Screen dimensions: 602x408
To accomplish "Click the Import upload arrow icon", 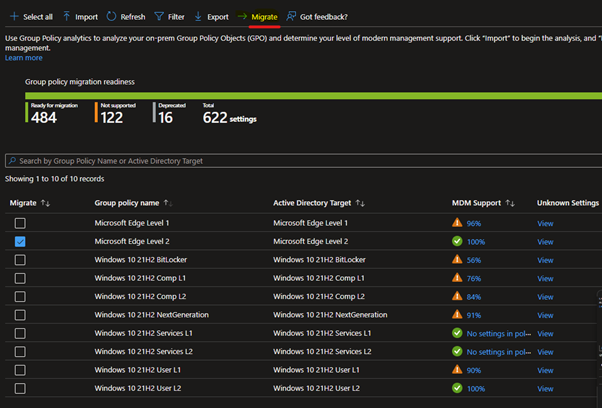I will tap(66, 16).
